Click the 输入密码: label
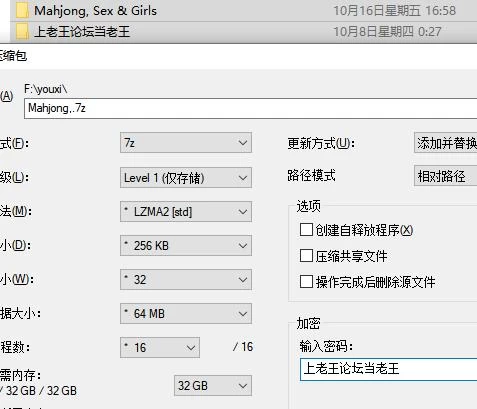 (x=326, y=346)
